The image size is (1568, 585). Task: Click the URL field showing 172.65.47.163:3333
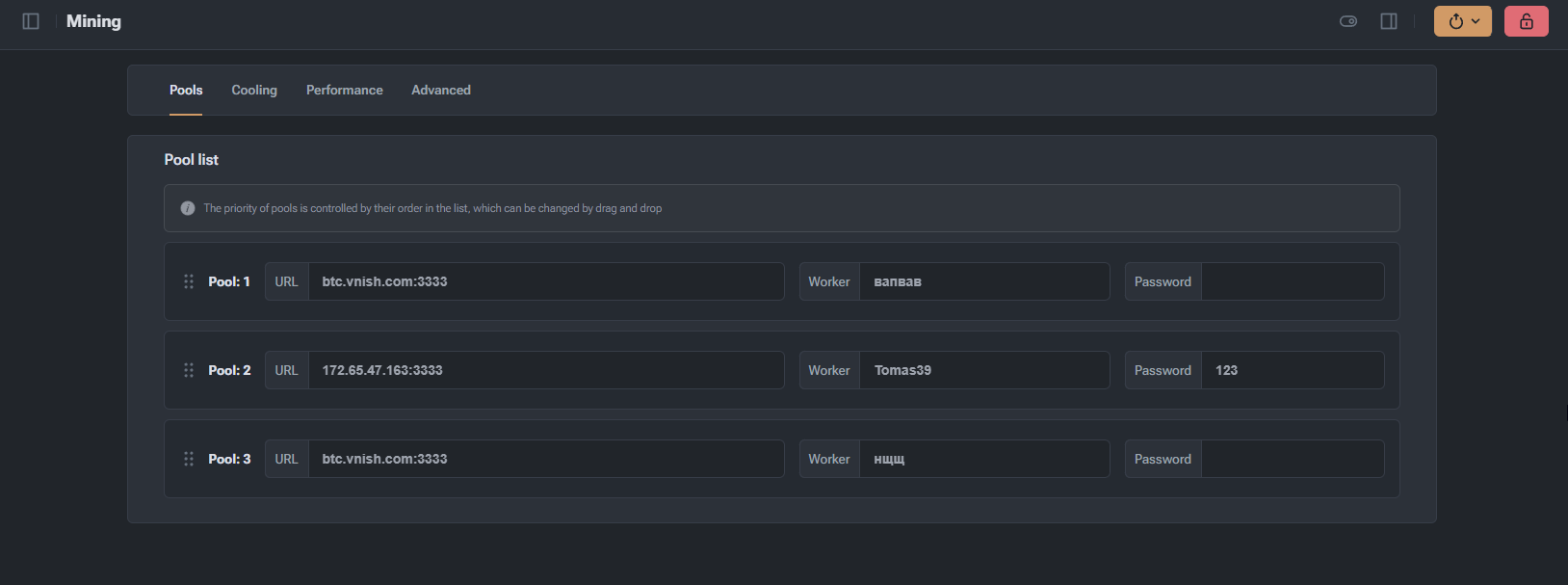click(x=546, y=370)
